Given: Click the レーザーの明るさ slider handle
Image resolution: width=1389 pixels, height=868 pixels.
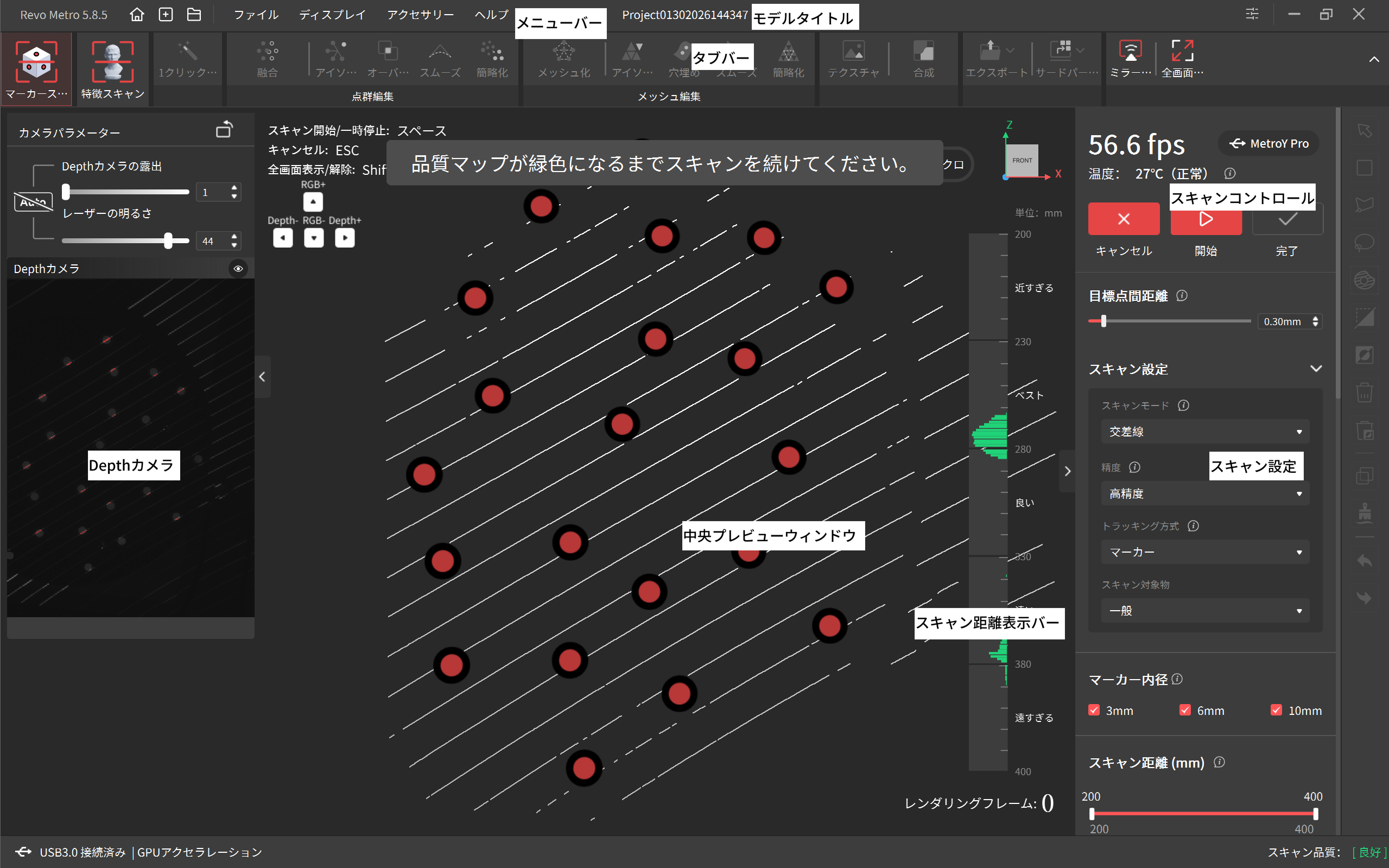Looking at the screenshot, I should (168, 240).
